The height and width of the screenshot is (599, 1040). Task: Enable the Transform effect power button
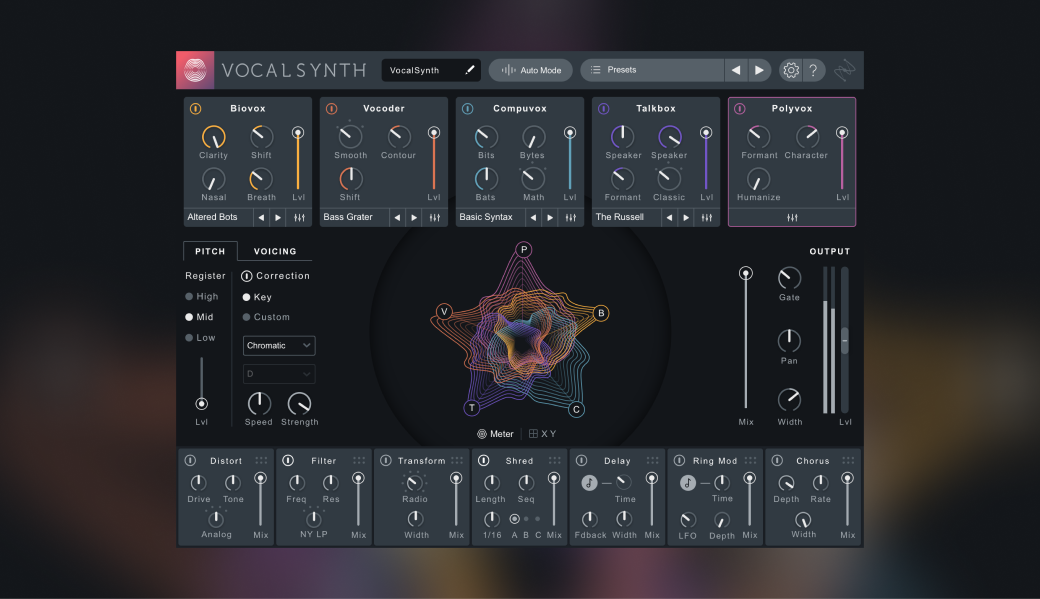tap(385, 460)
